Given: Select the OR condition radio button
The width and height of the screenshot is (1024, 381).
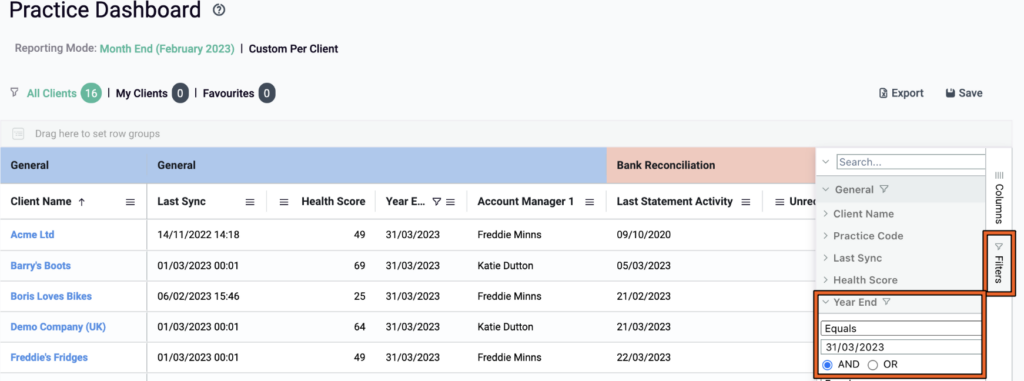Looking at the screenshot, I should (x=873, y=365).
